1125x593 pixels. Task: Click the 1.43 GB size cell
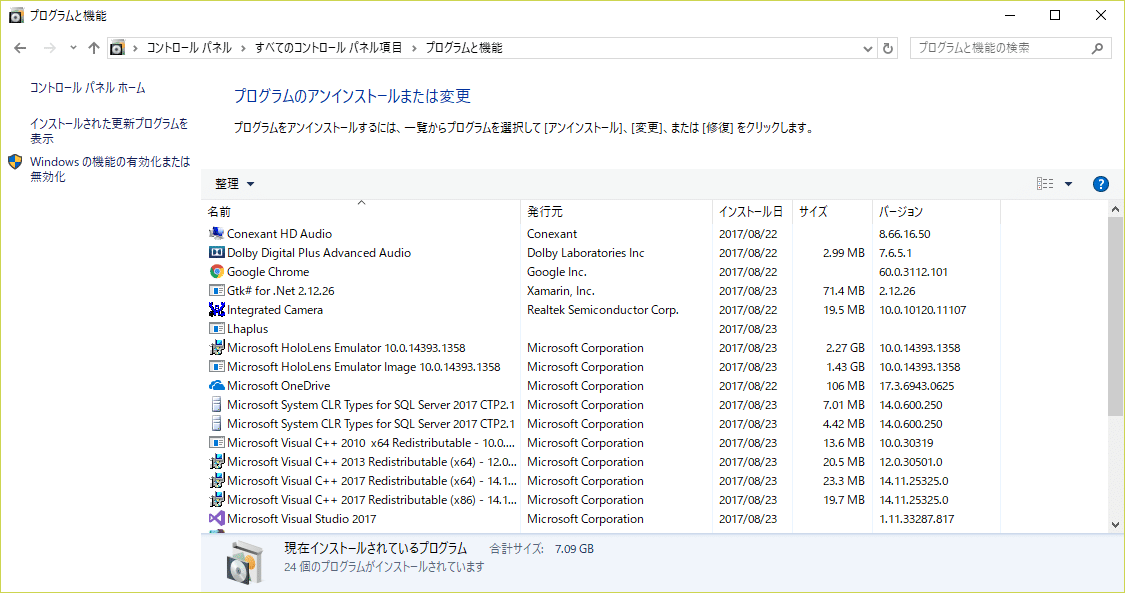(845, 366)
